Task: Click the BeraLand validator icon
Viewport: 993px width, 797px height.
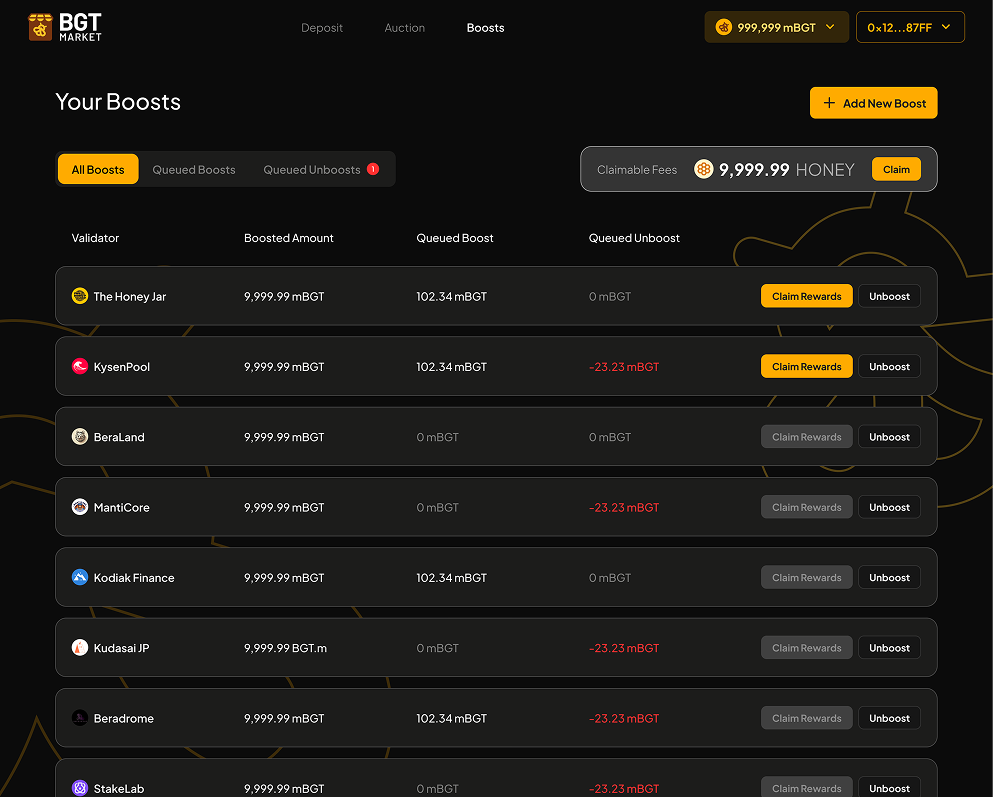Action: coord(80,437)
